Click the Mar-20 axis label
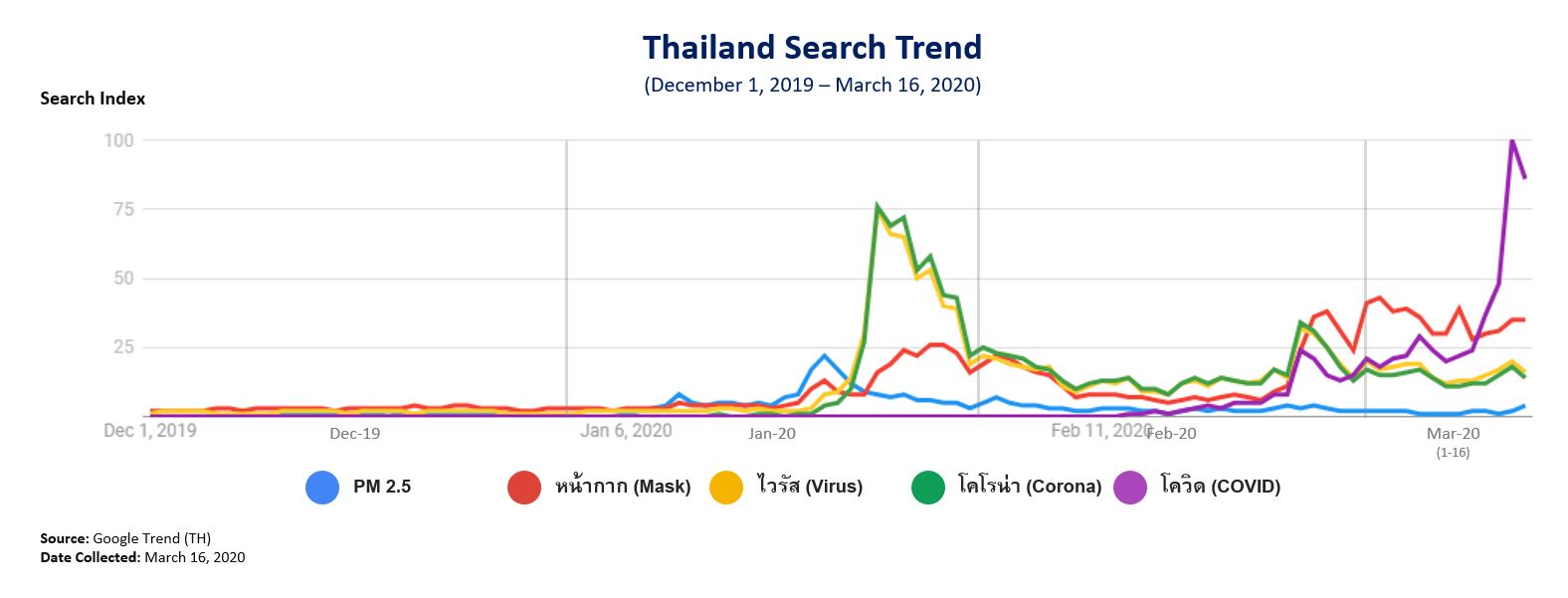1568x598 pixels. click(x=1453, y=434)
